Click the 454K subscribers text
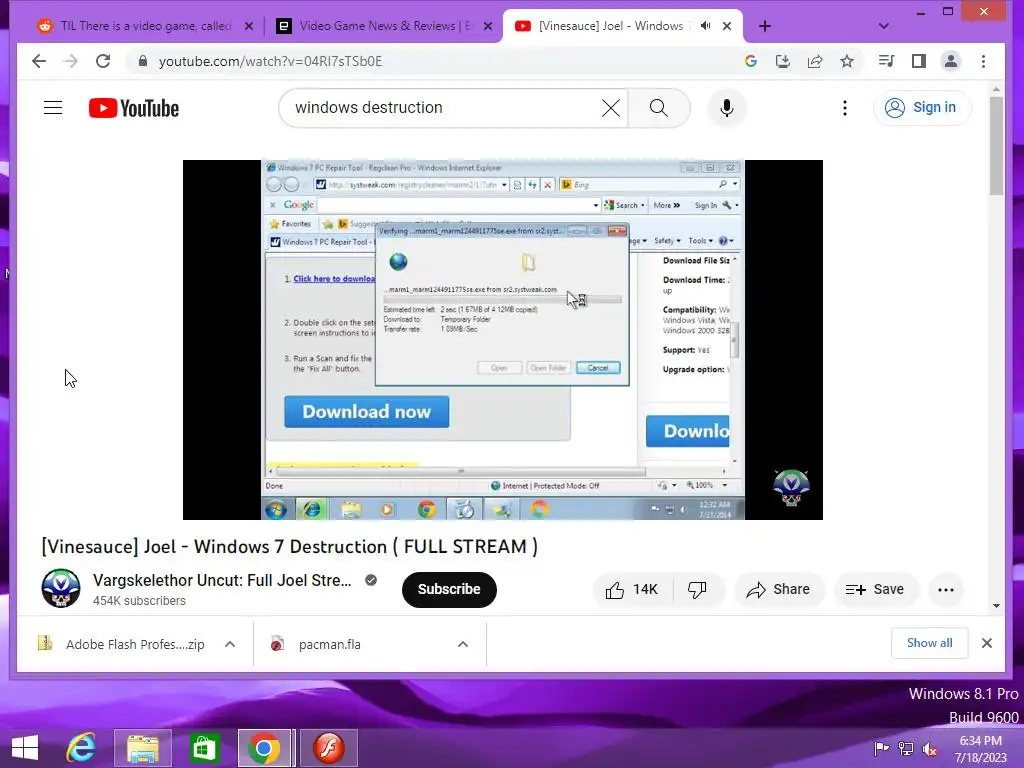This screenshot has height=768, width=1024. click(139, 601)
